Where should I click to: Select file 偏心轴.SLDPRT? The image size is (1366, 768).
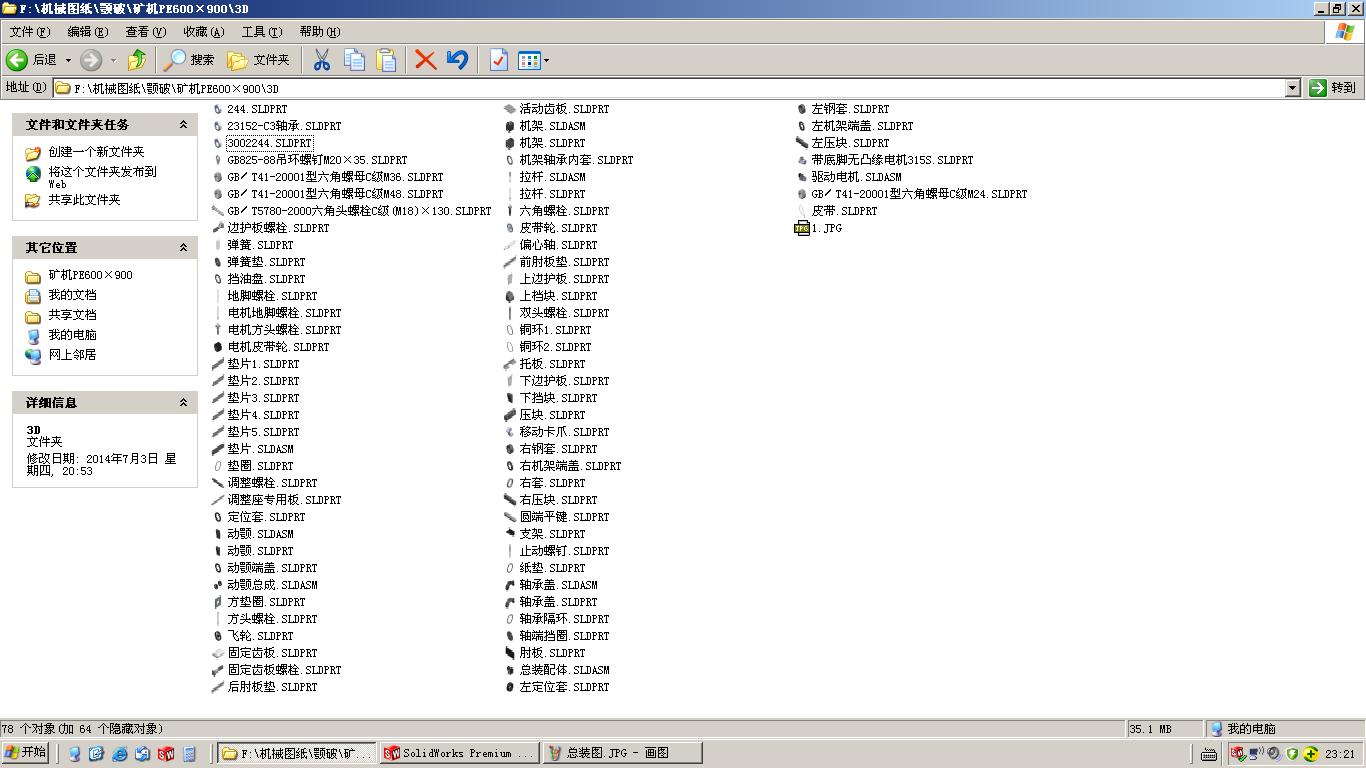558,245
